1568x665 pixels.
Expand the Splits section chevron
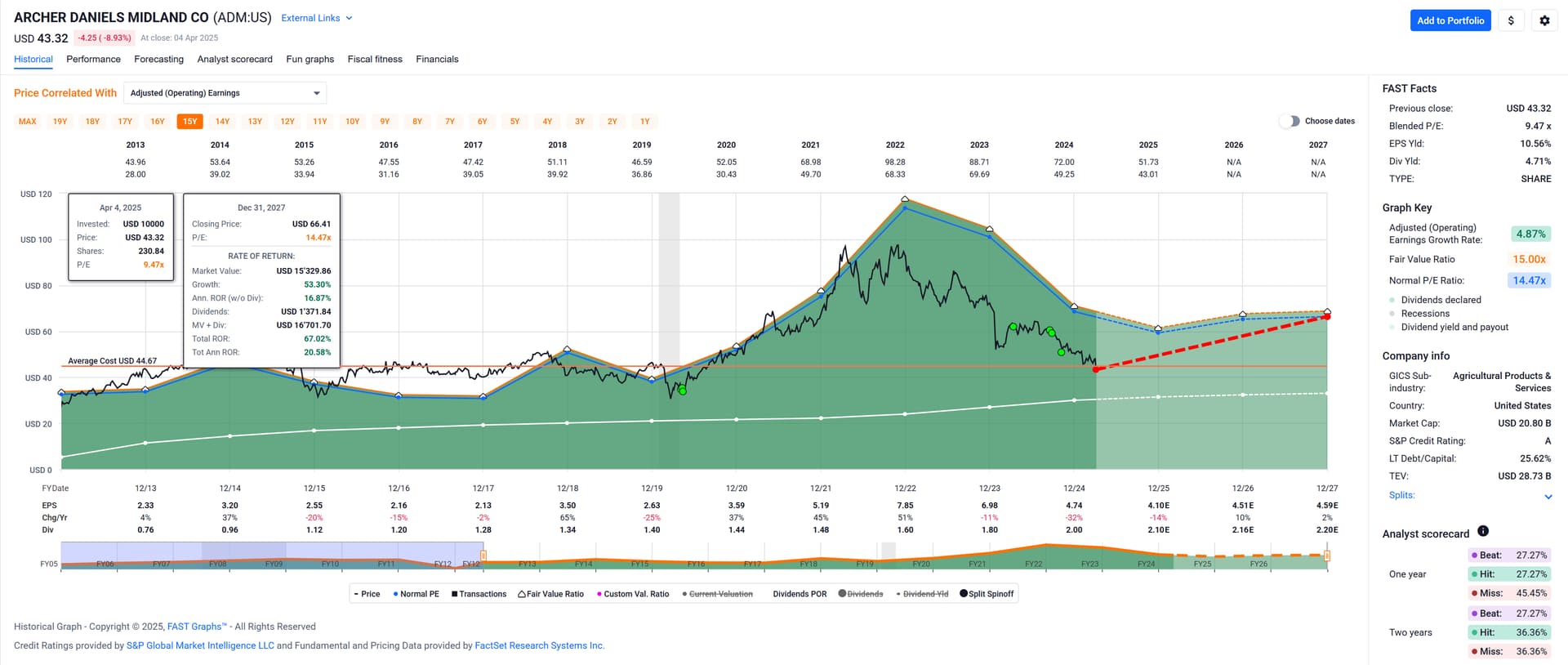point(1548,496)
